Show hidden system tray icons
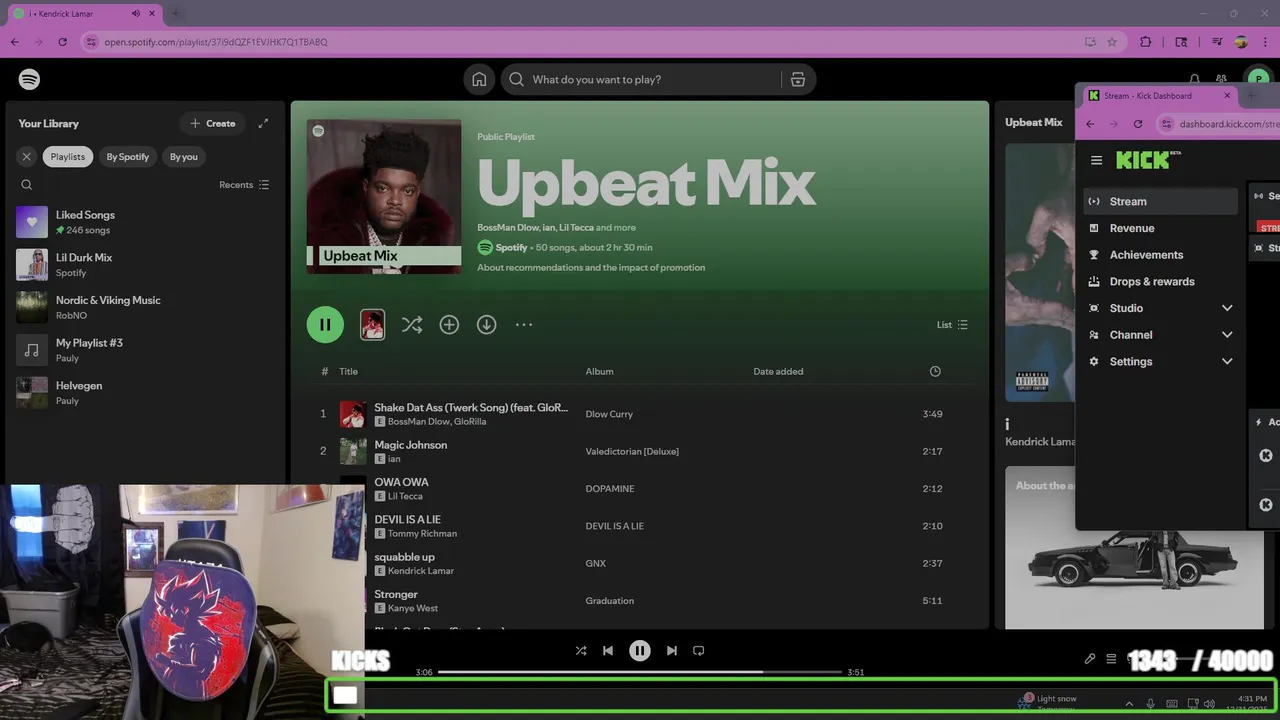Image resolution: width=1280 pixels, height=720 pixels. pyautogui.click(x=1129, y=704)
